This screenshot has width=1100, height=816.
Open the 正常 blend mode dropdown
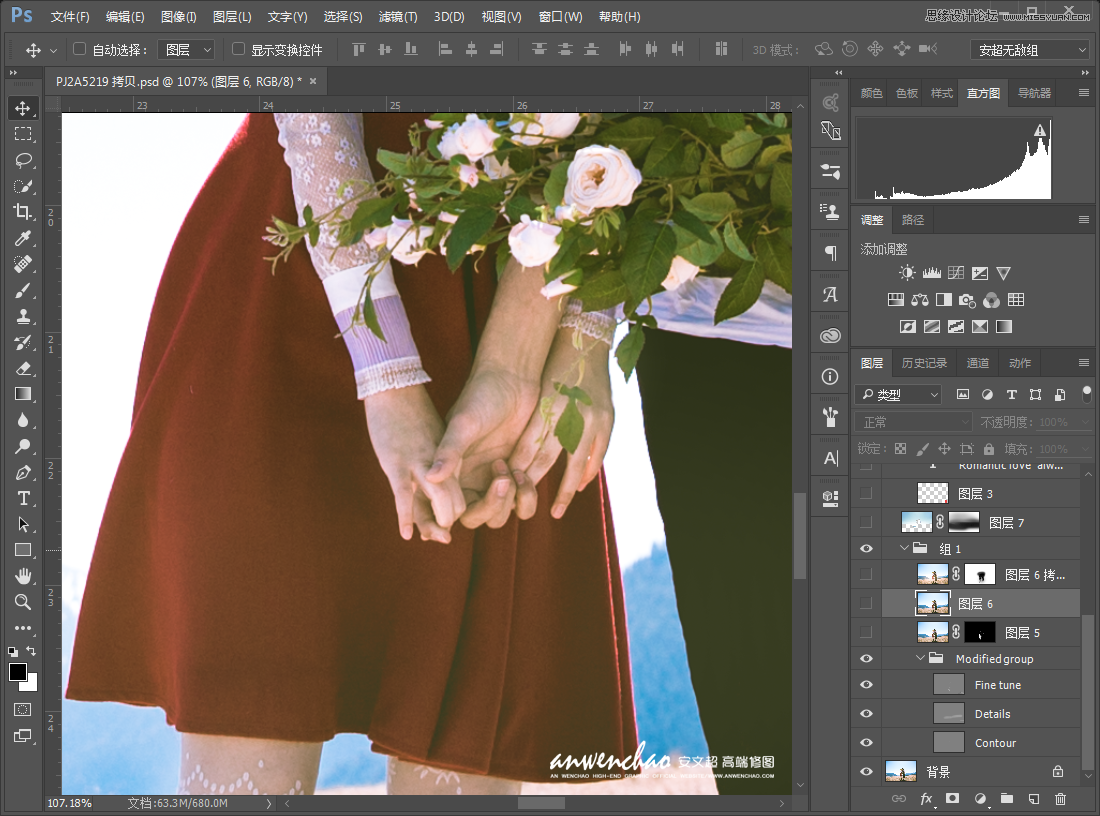click(x=913, y=422)
